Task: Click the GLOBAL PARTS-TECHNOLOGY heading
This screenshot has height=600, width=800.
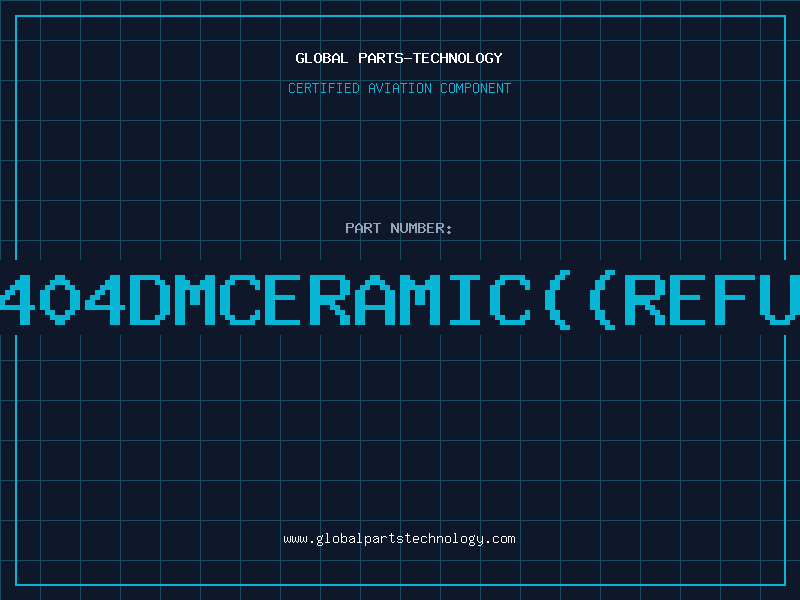Action: coord(399,58)
